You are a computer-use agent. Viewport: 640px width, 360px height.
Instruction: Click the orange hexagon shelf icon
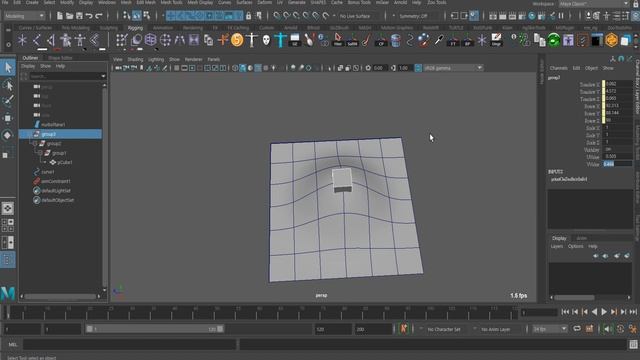[611, 40]
